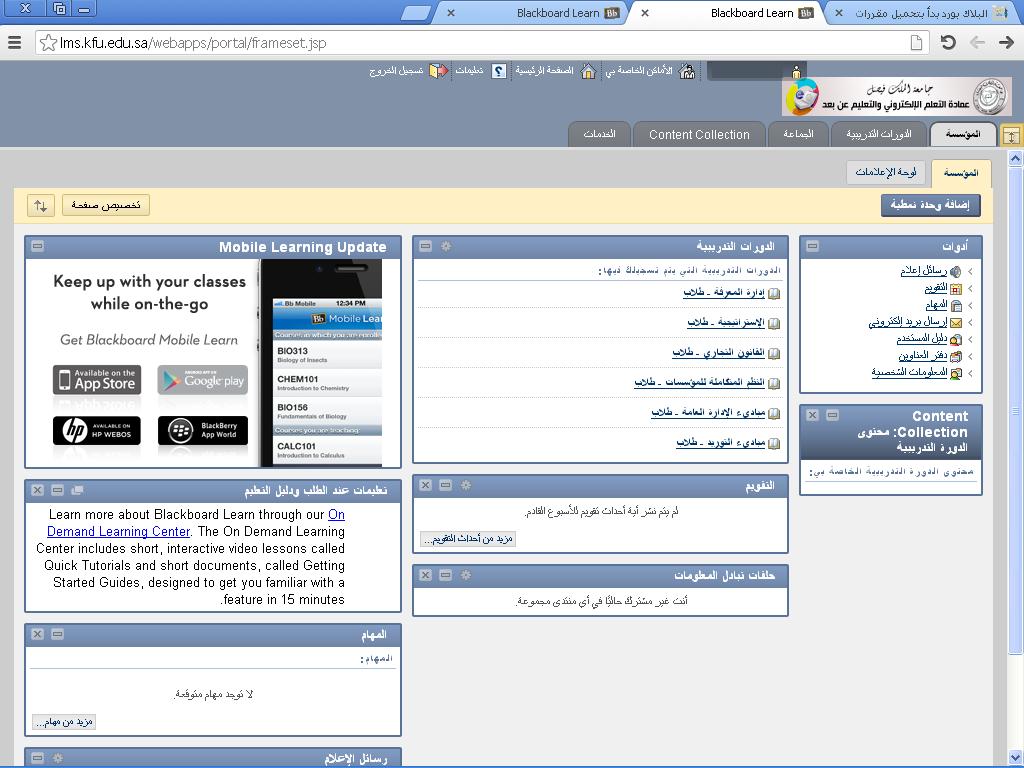Open the الخدمات main tab
The width and height of the screenshot is (1024, 768).
pos(599,134)
